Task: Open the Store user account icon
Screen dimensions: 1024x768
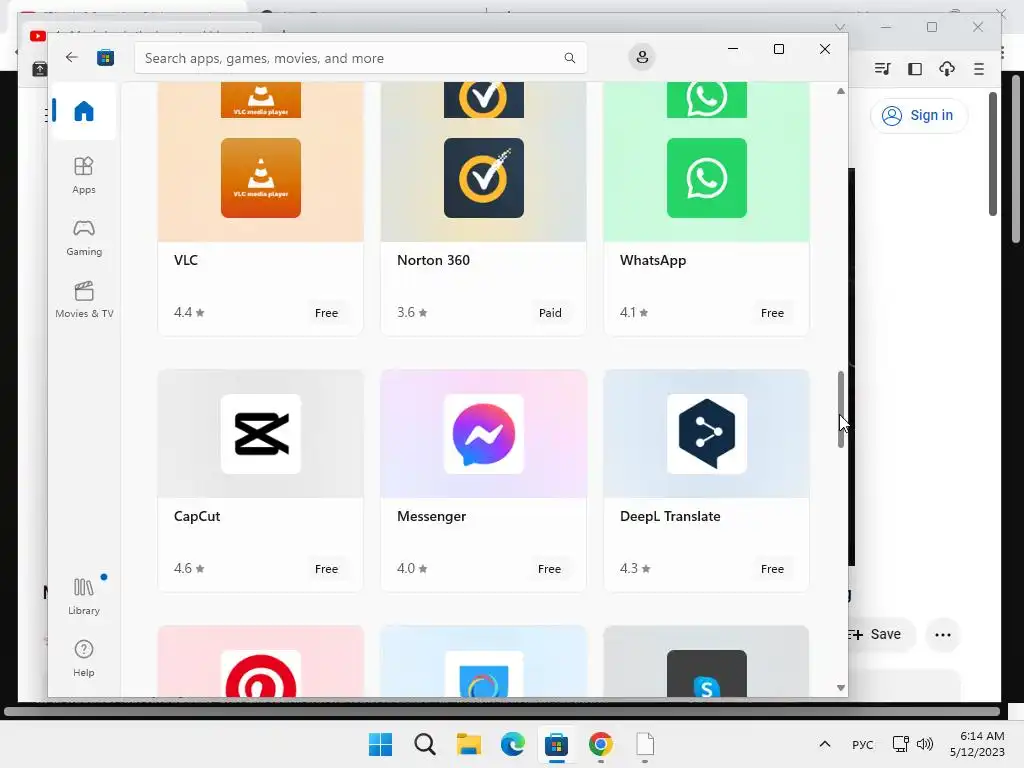Action: [642, 57]
